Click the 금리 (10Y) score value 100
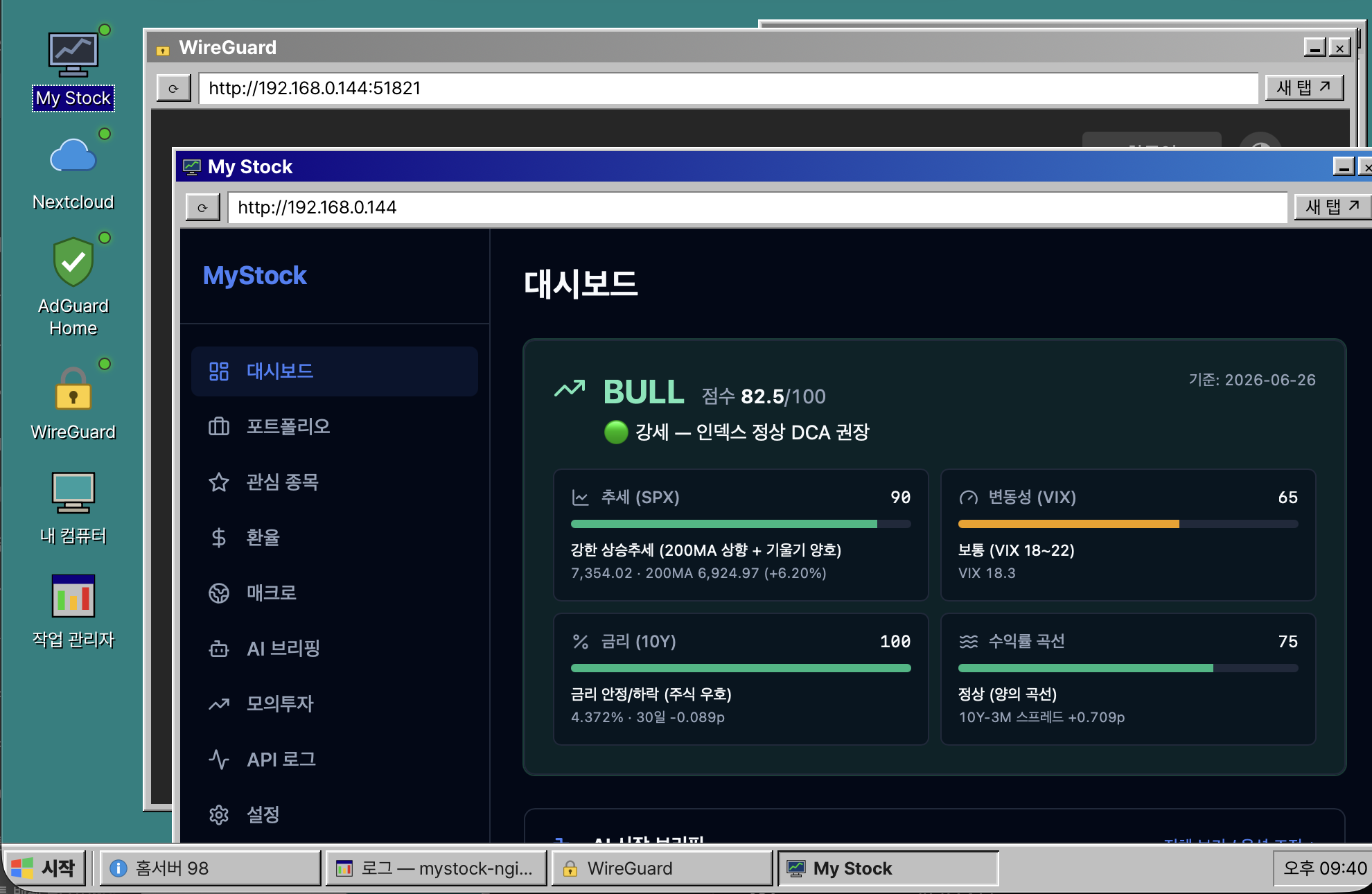Image resolution: width=1372 pixels, height=894 pixels. 895,642
